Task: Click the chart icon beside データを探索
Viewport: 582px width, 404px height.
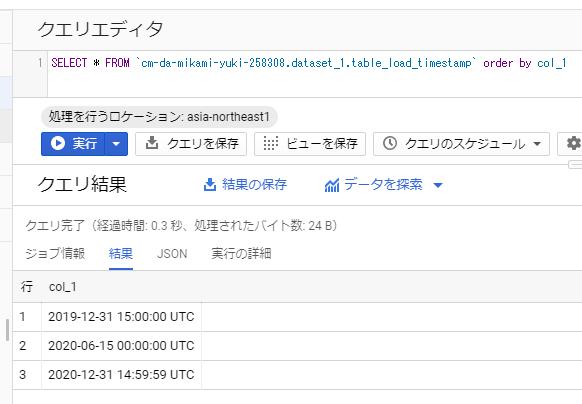Action: [332, 185]
